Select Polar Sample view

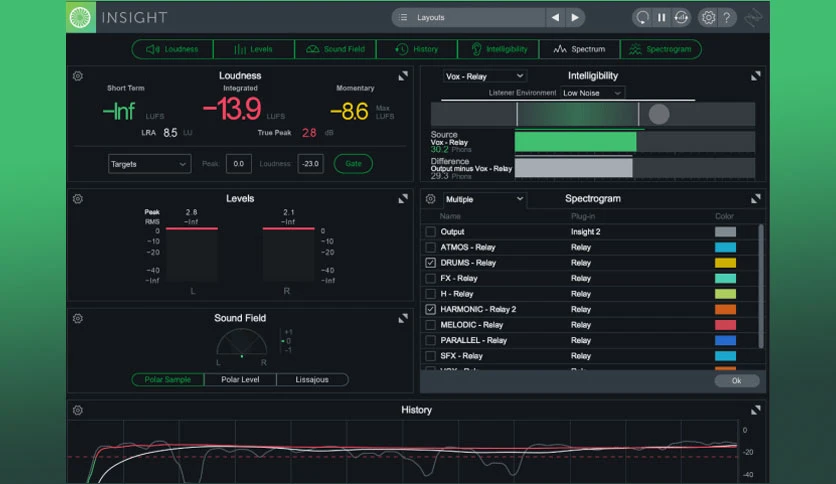click(x=167, y=380)
